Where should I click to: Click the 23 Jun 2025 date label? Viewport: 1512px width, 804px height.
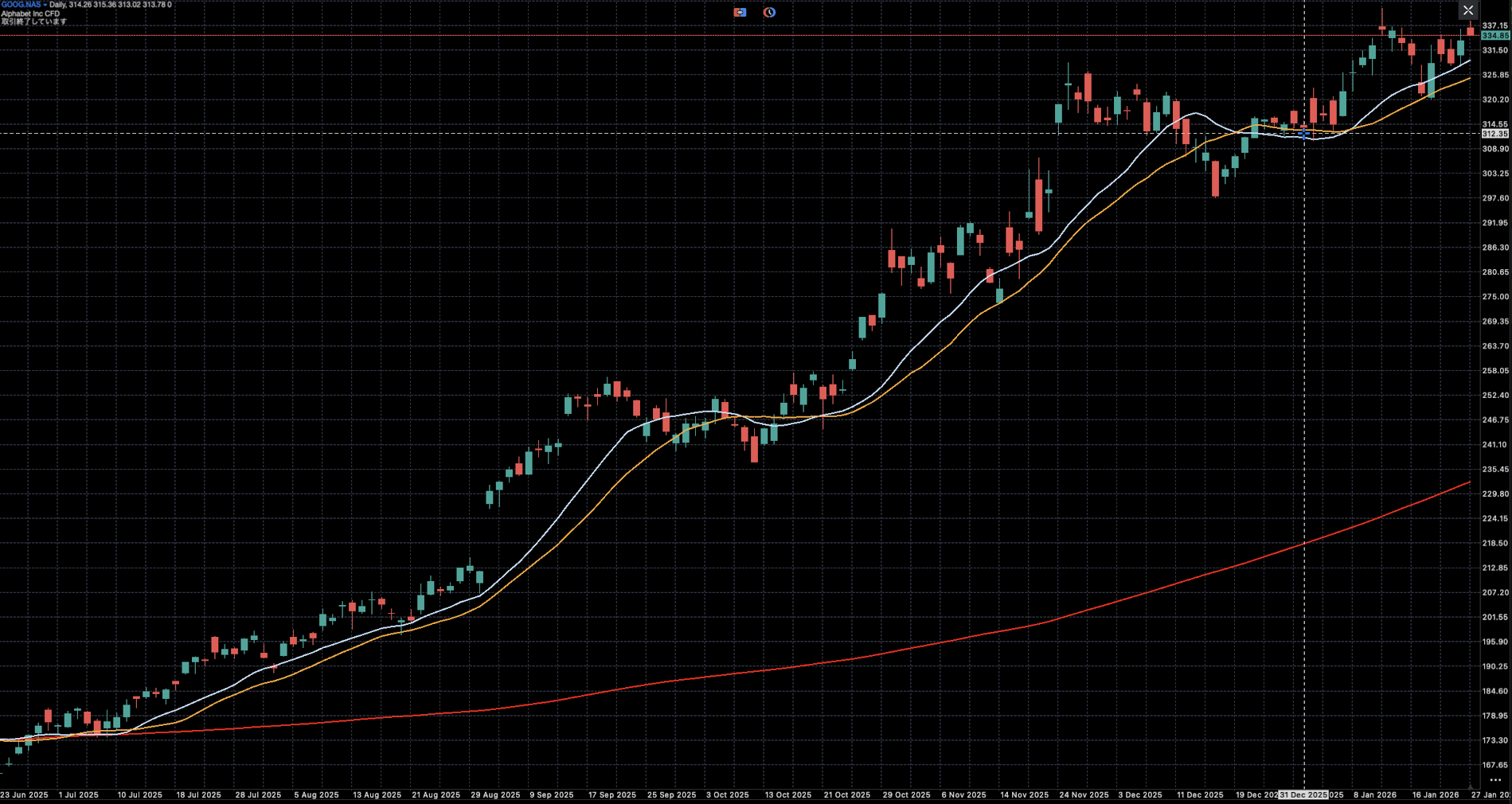pyautogui.click(x=24, y=794)
